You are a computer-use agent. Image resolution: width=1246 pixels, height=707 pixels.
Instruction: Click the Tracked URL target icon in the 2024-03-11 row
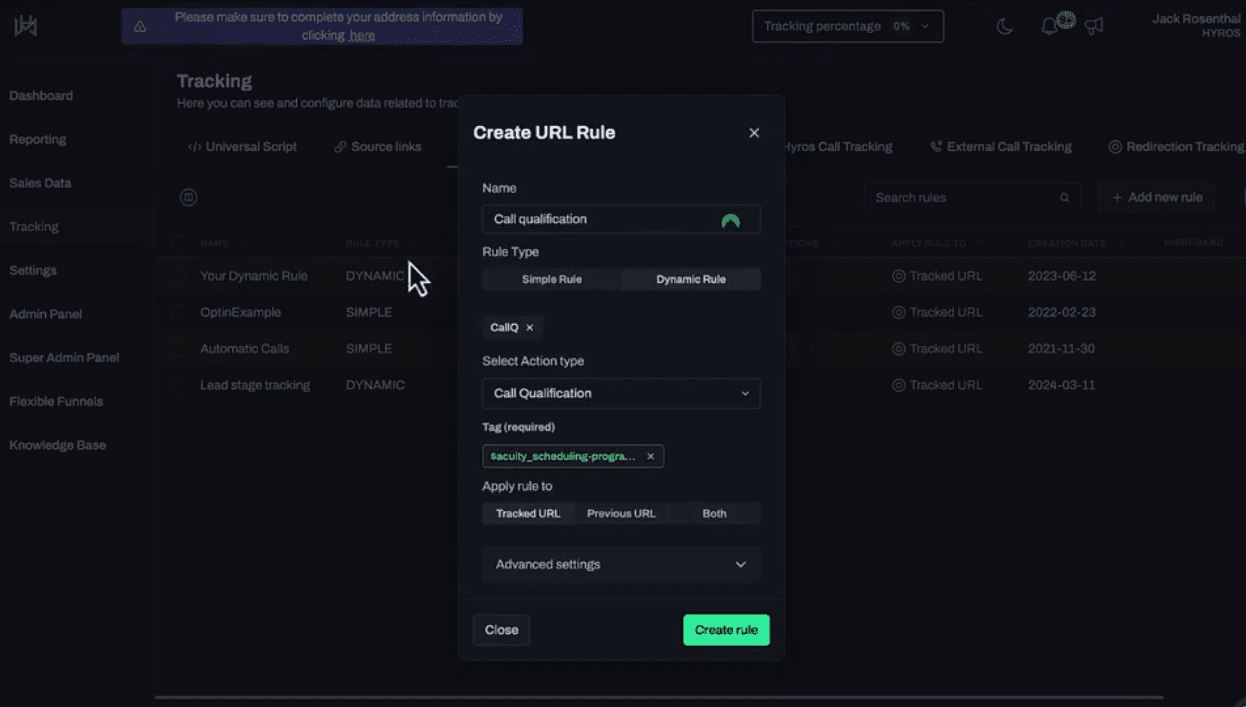point(898,385)
